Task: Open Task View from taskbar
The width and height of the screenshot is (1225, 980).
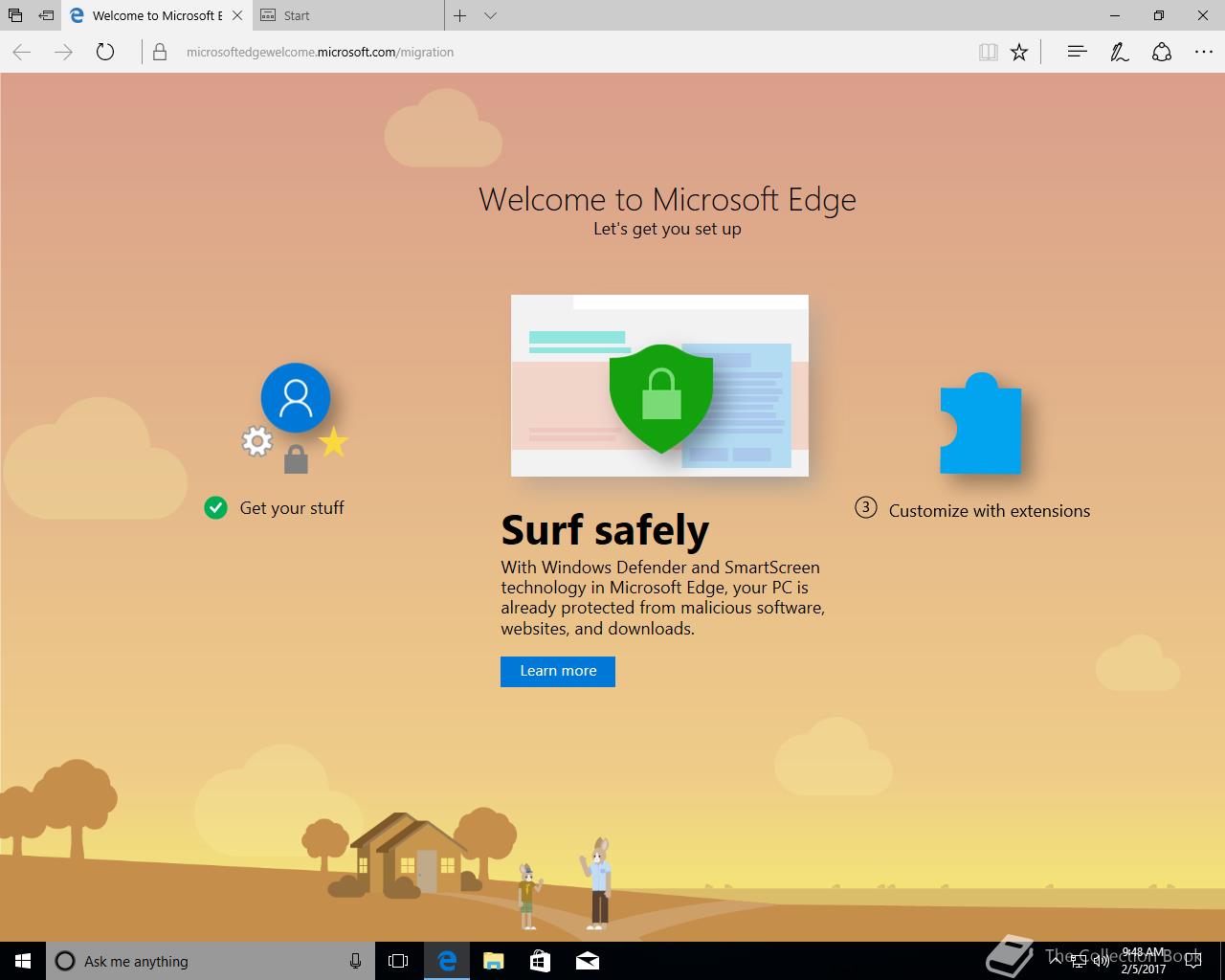Action: [398, 961]
